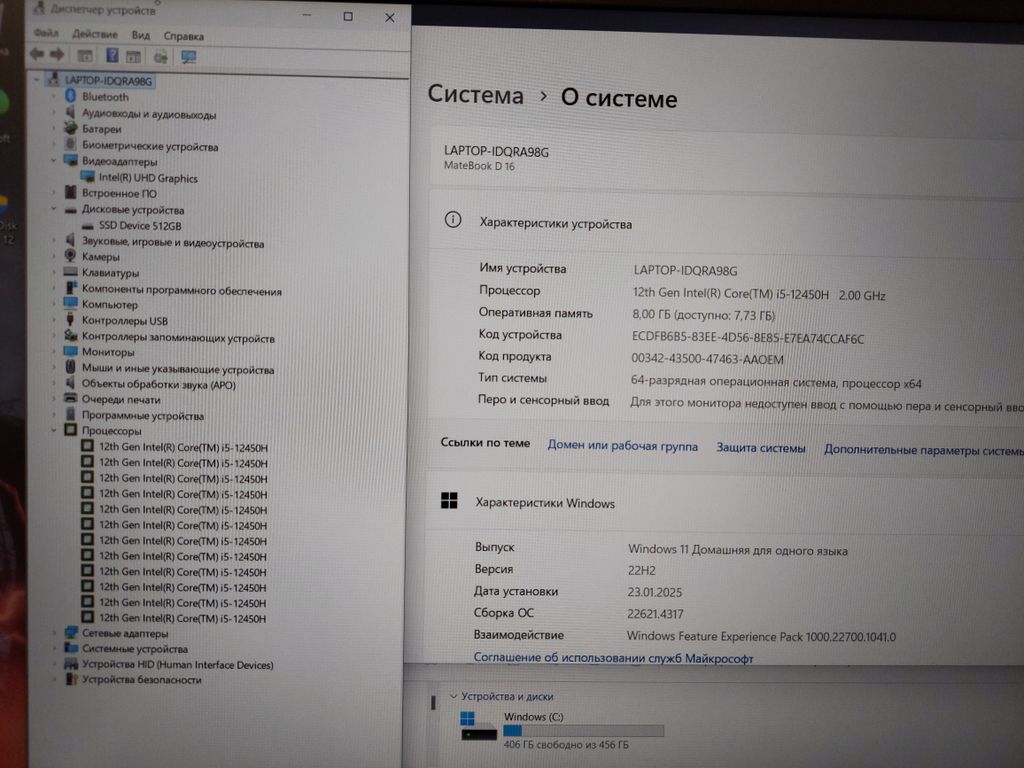Click the MateBook D 16 model name
Viewport: 1024px width, 768px height.
coord(479,166)
